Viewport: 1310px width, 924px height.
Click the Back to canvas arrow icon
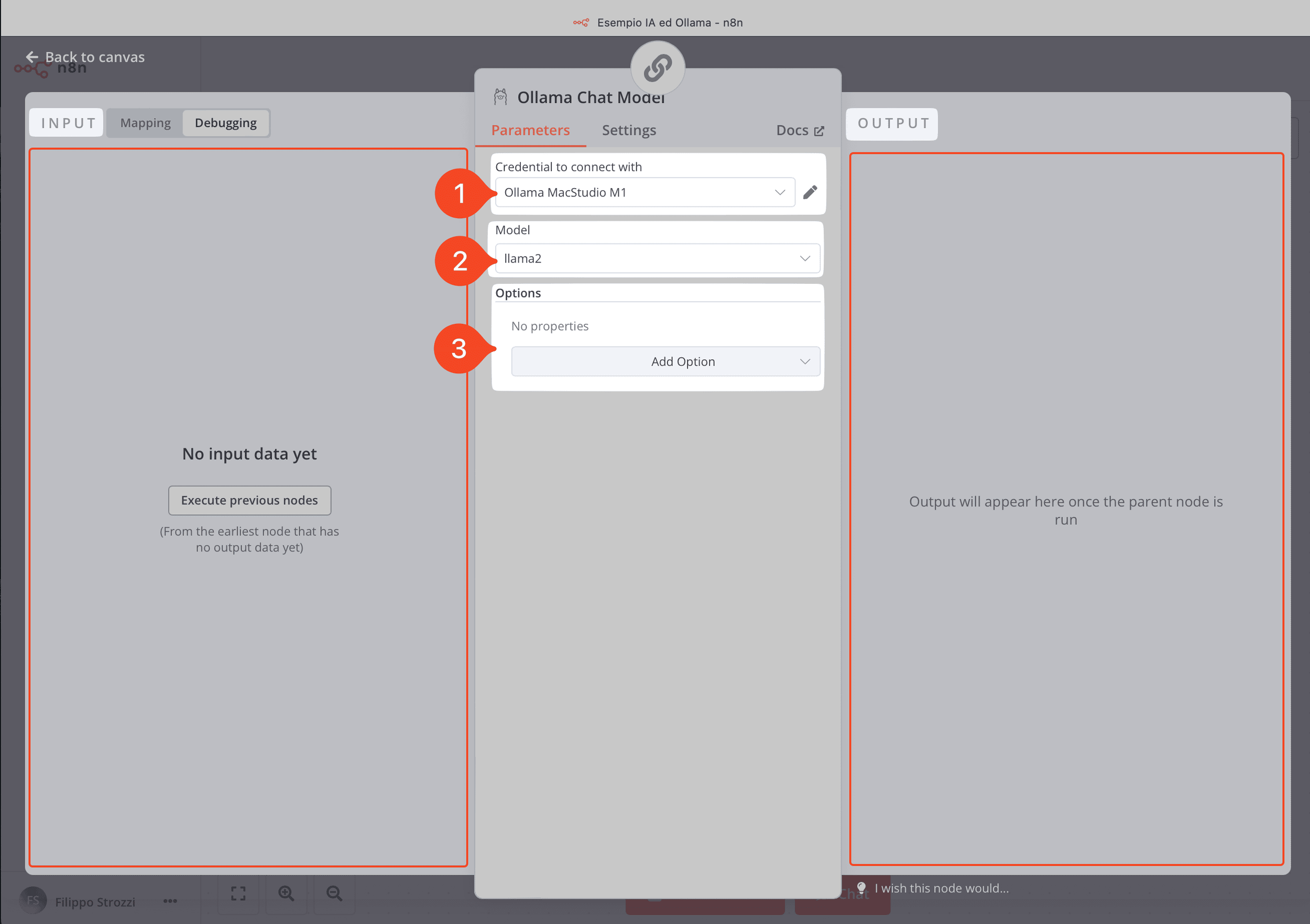pyautogui.click(x=32, y=57)
